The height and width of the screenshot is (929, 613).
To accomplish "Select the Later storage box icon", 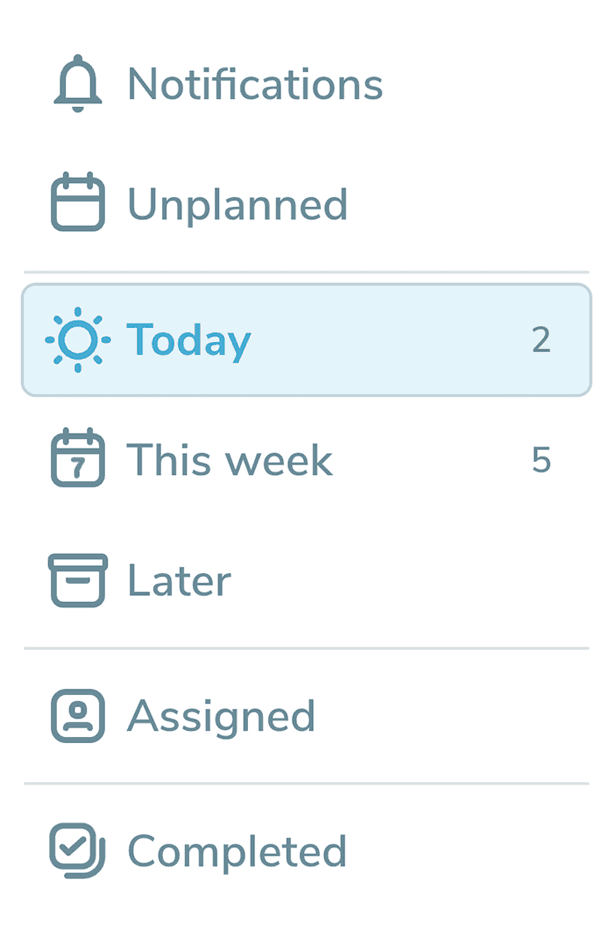I will coord(75,580).
